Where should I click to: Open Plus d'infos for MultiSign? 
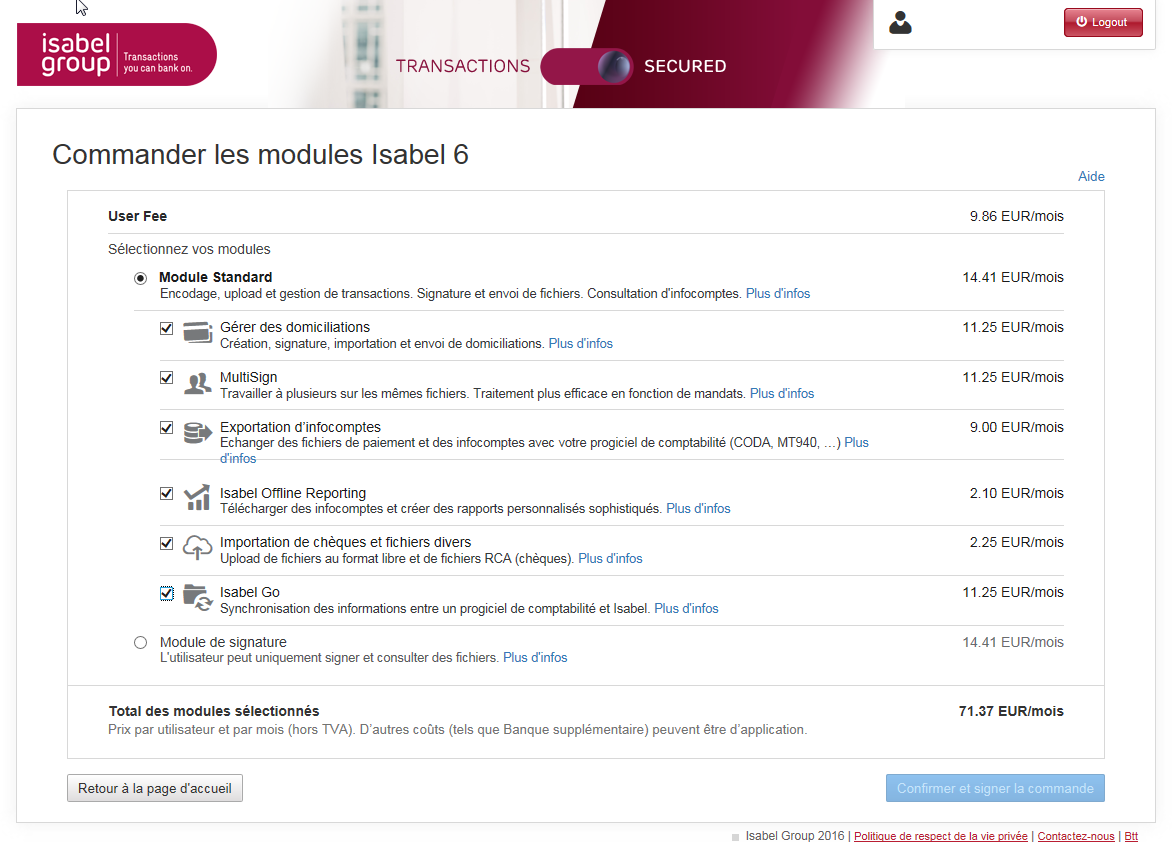click(x=782, y=394)
